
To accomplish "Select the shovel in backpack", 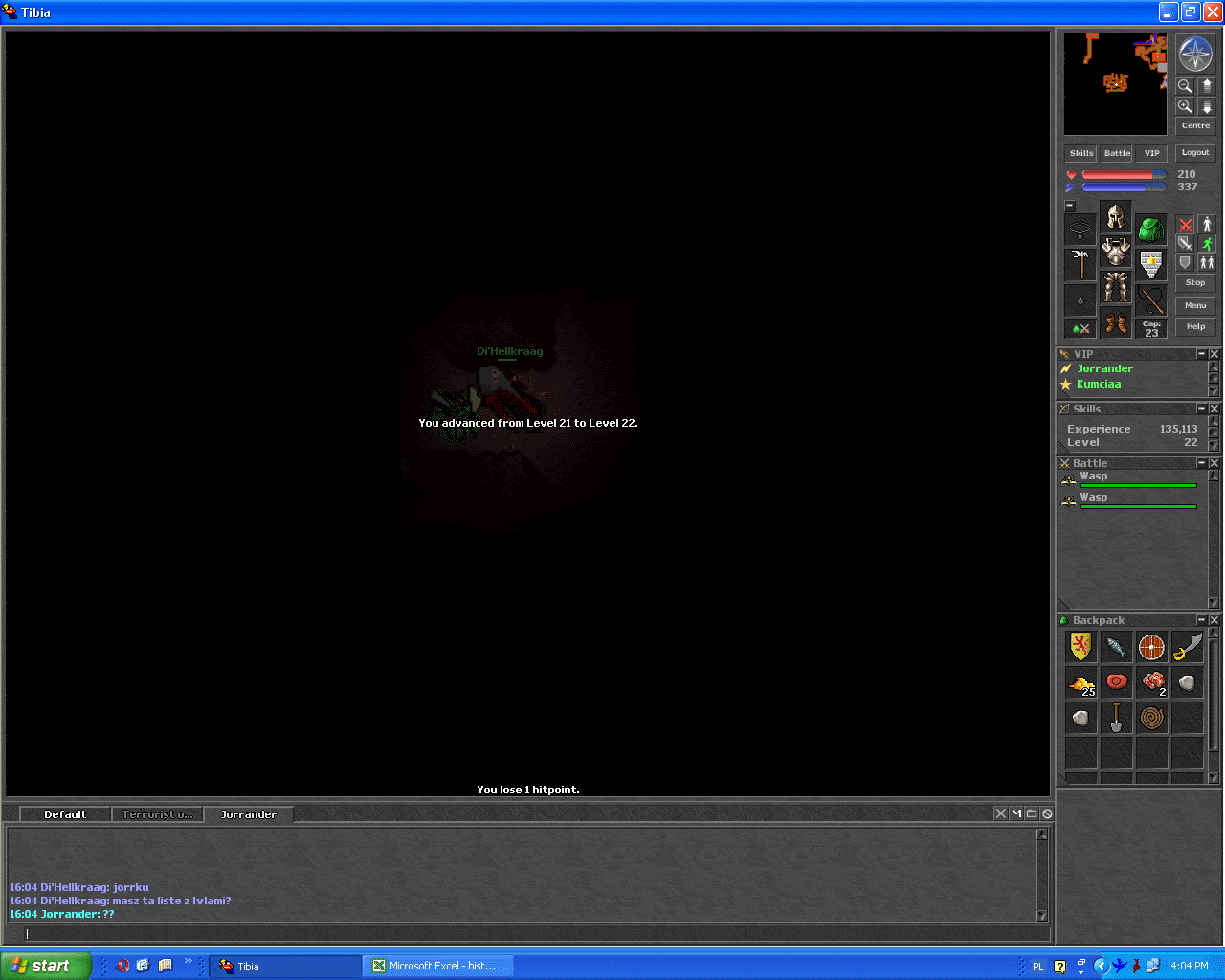I will [1116, 718].
